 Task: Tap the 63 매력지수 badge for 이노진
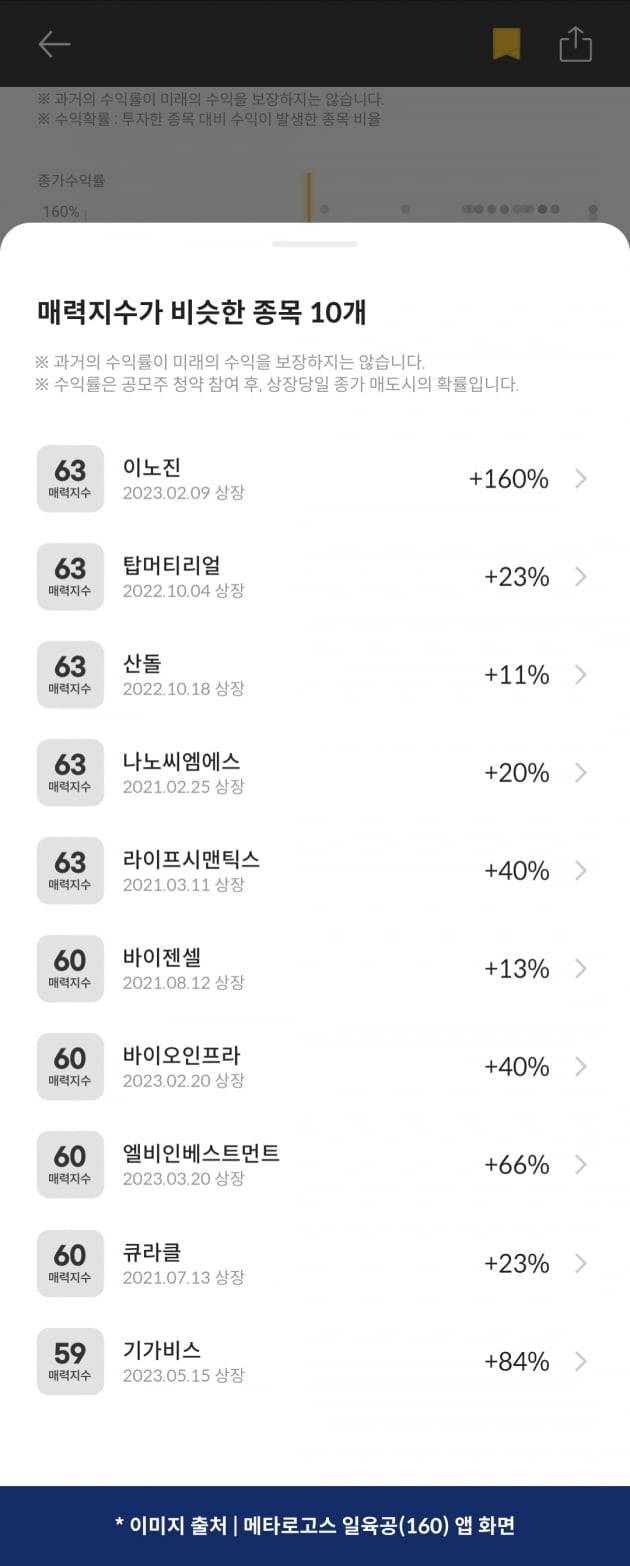[70, 479]
